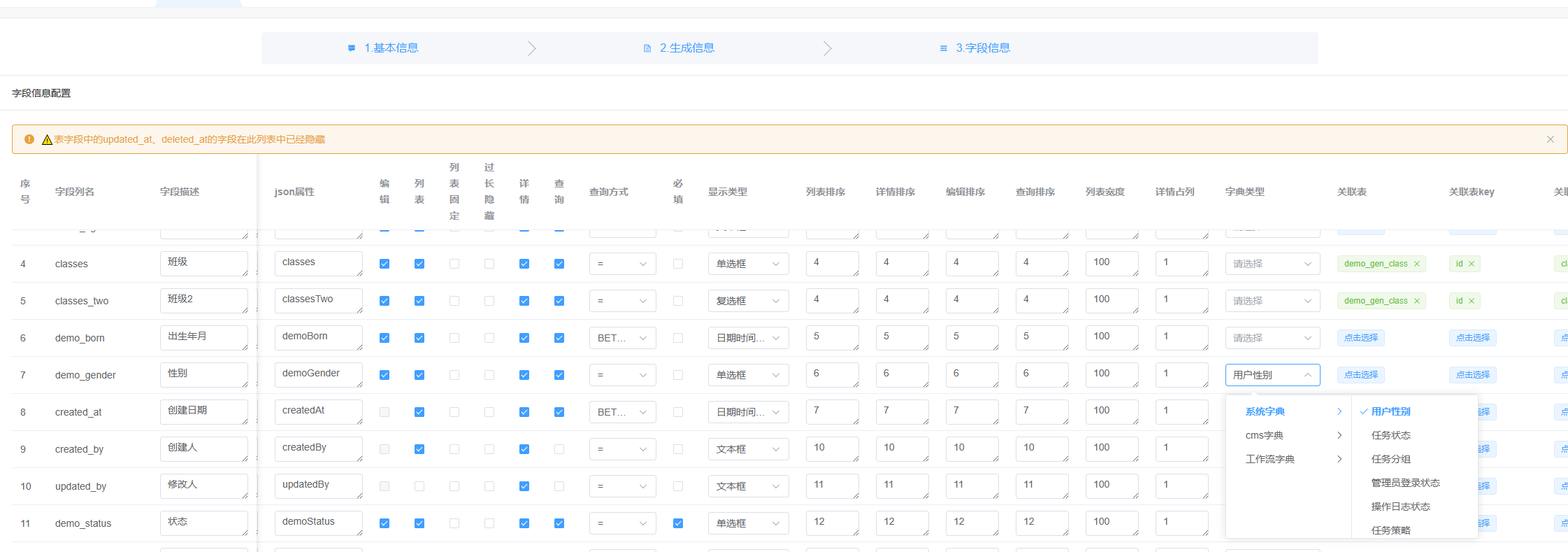Click 点击选择 关联表key button for demo_gender

[1473, 375]
